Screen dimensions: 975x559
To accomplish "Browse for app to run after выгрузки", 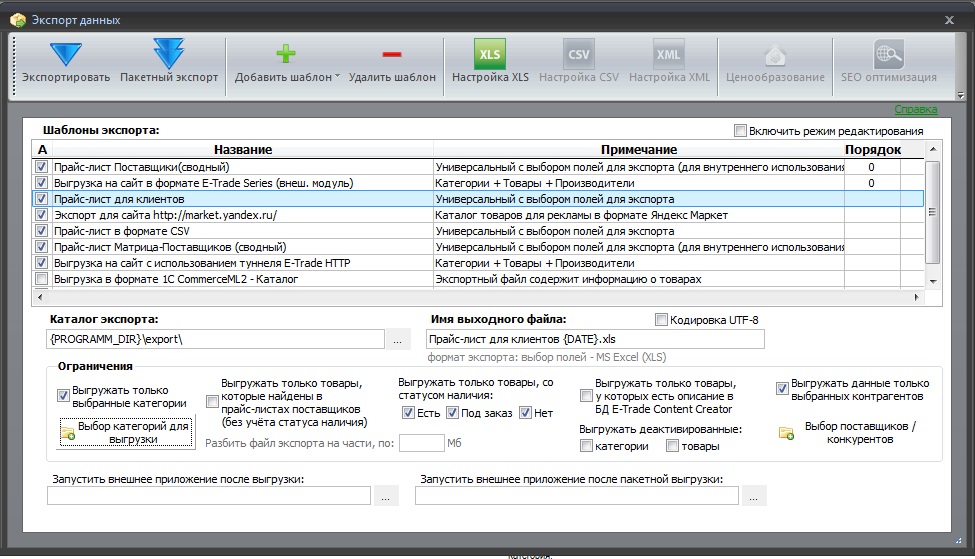I will [386, 496].
